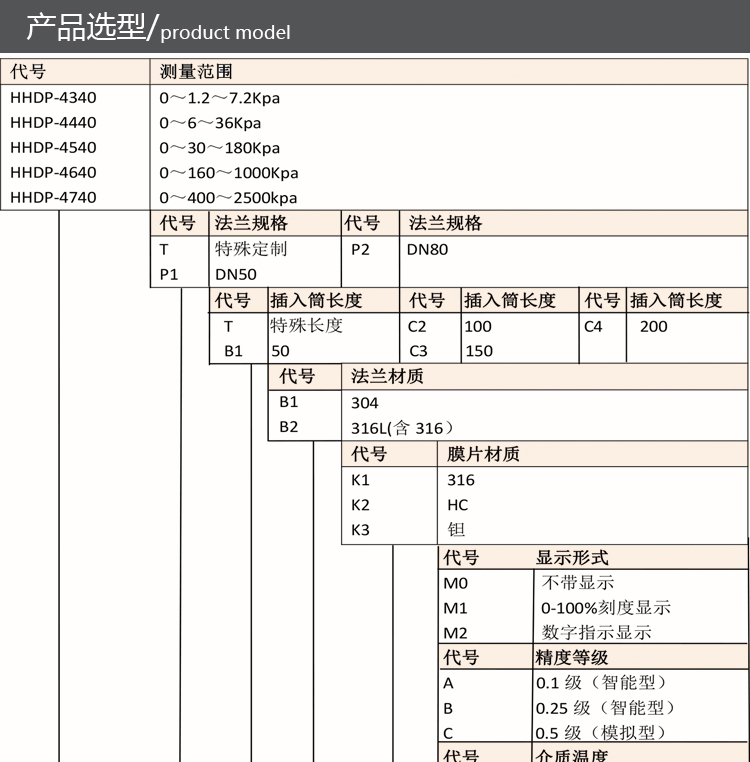
Task: Select flange specification DN80
Action: (x=427, y=250)
